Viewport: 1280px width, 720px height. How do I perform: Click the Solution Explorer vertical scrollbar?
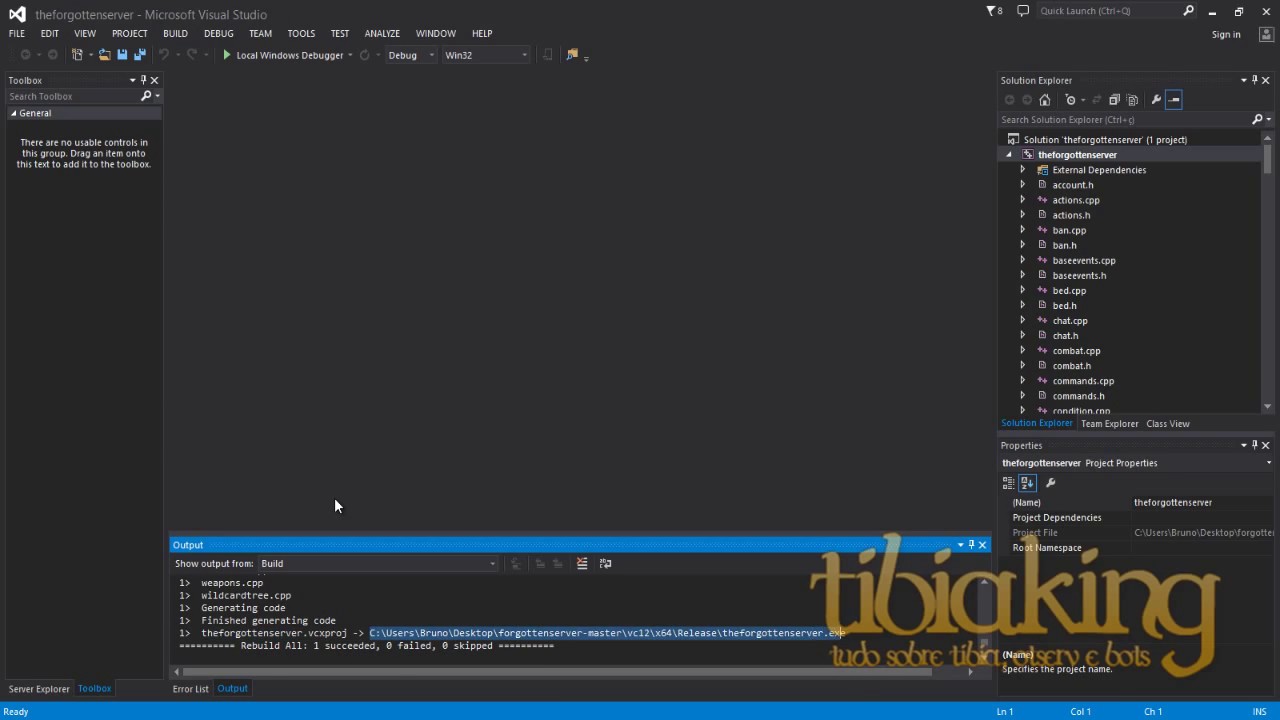click(x=1267, y=161)
